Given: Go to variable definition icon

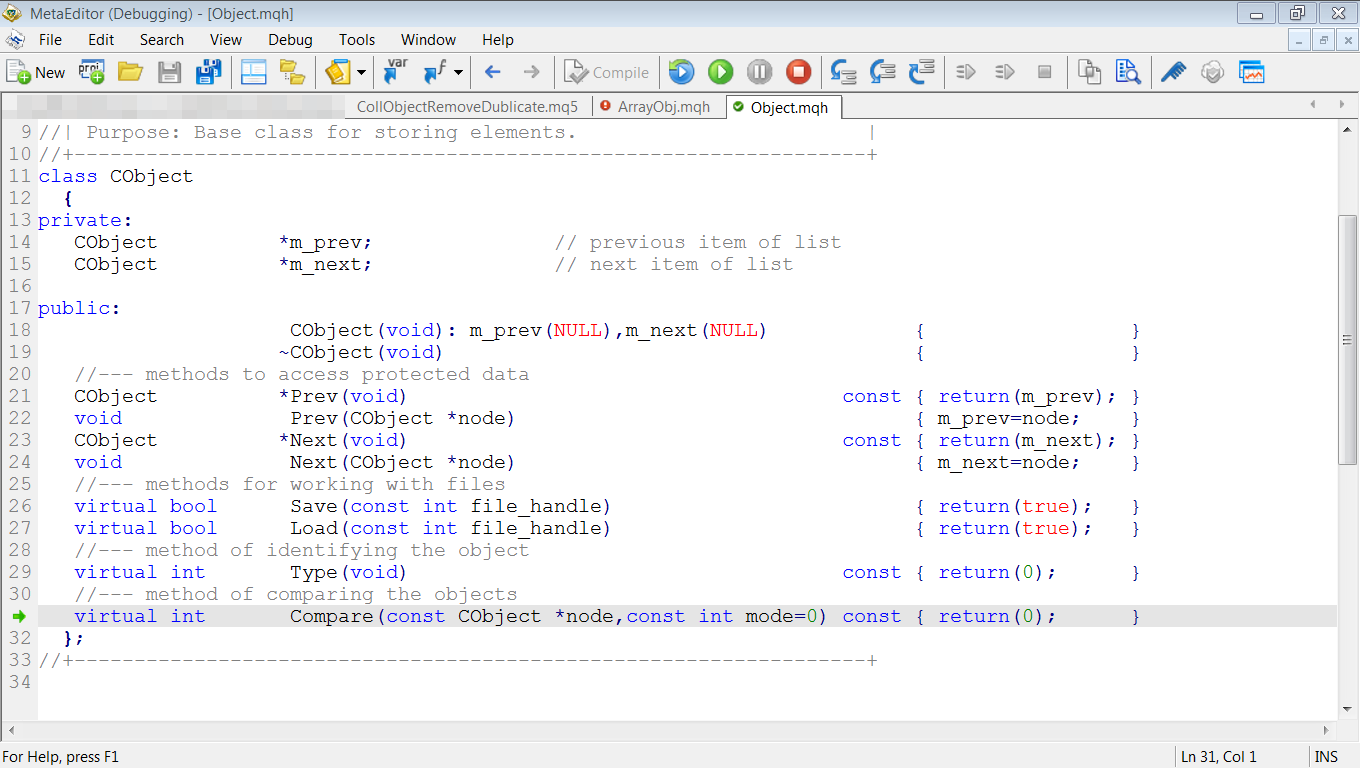Looking at the screenshot, I should coord(396,72).
